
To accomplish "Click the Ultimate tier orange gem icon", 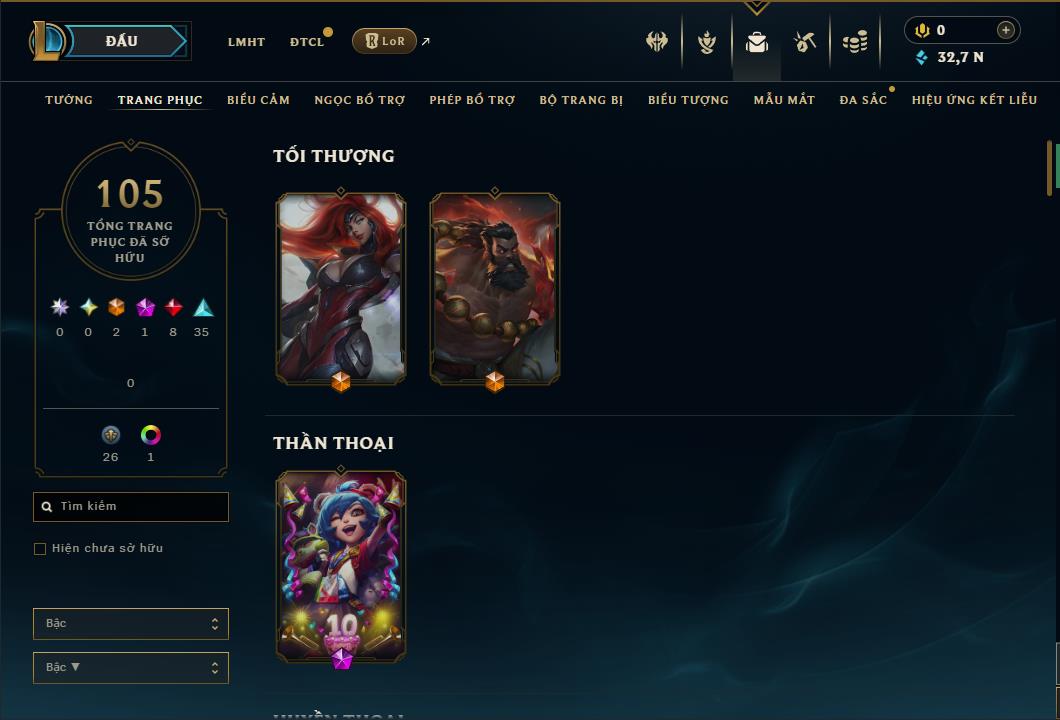I will click(116, 308).
